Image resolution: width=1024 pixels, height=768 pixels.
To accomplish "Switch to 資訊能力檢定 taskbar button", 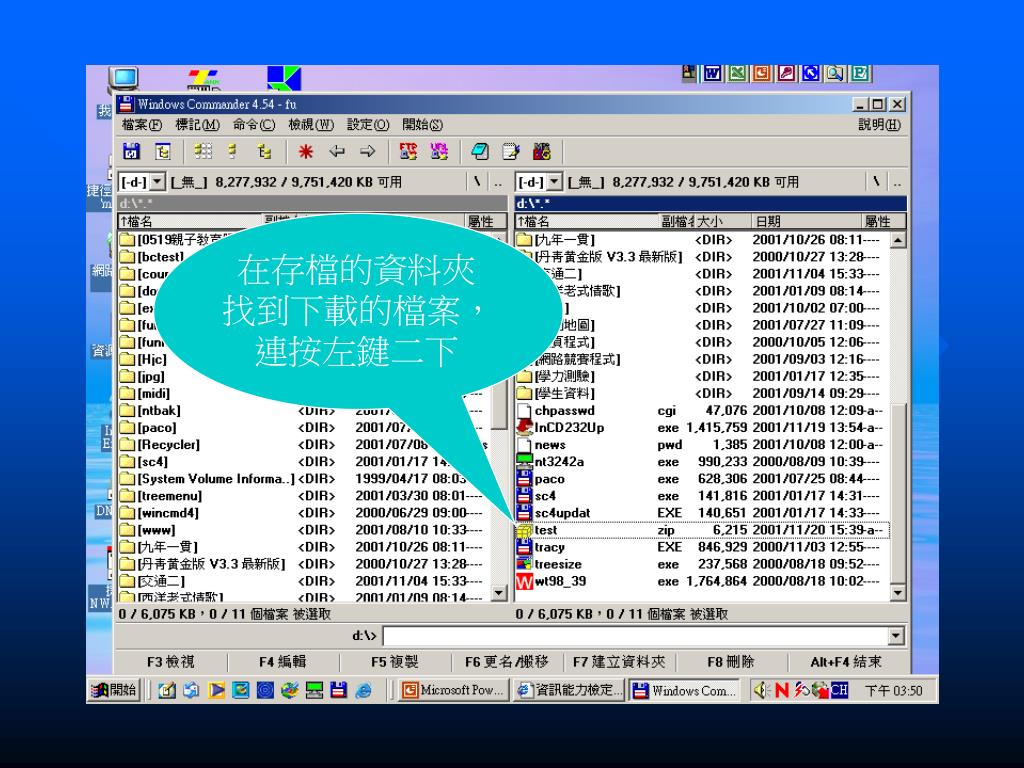I will click(x=569, y=690).
